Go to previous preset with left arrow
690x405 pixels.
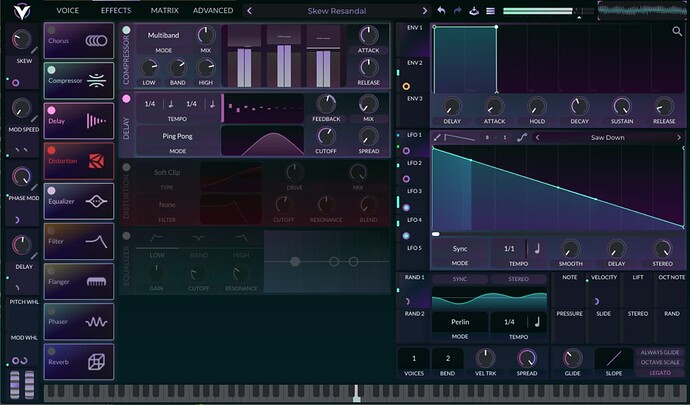point(249,11)
